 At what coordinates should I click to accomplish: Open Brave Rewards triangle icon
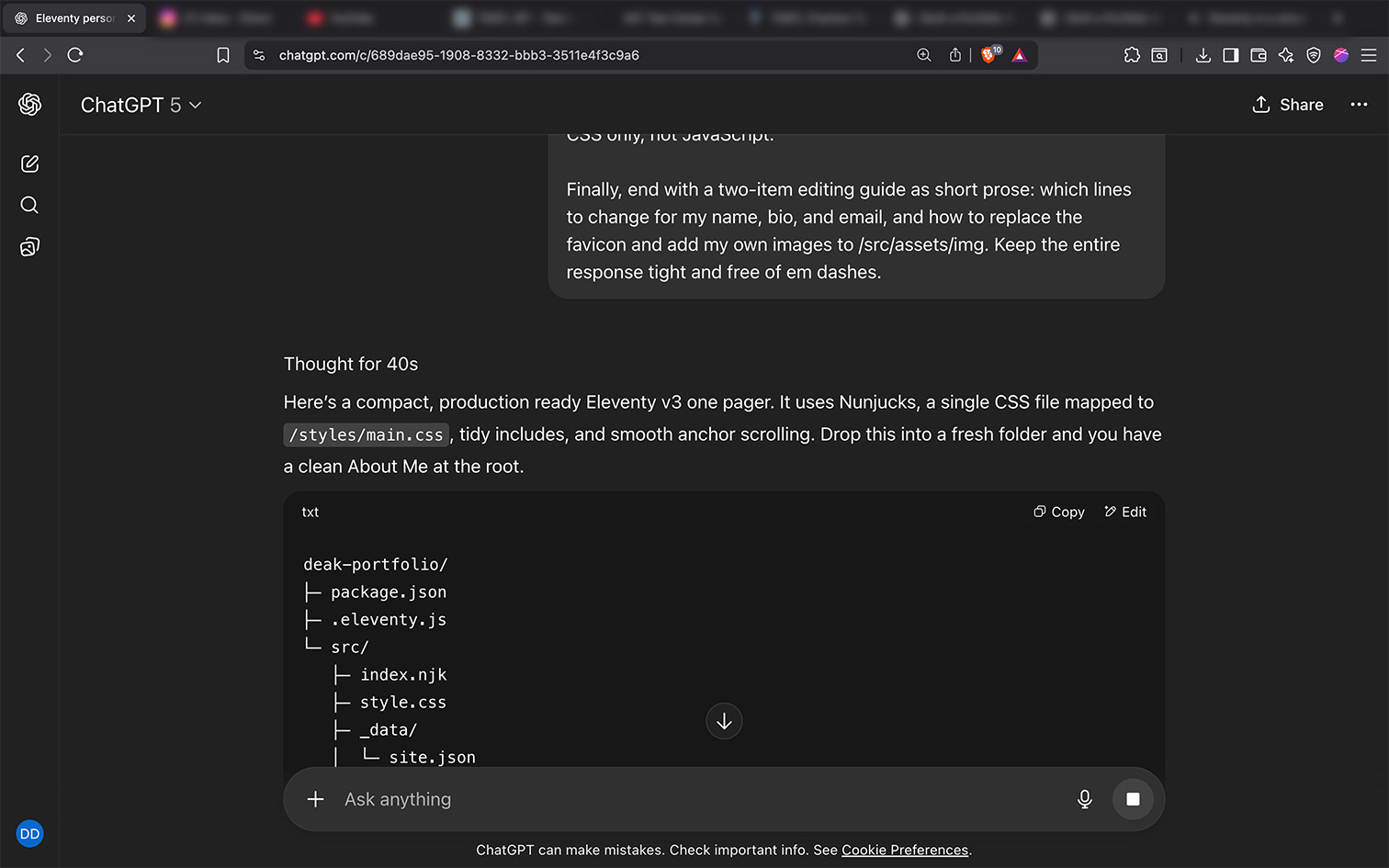click(x=1019, y=55)
